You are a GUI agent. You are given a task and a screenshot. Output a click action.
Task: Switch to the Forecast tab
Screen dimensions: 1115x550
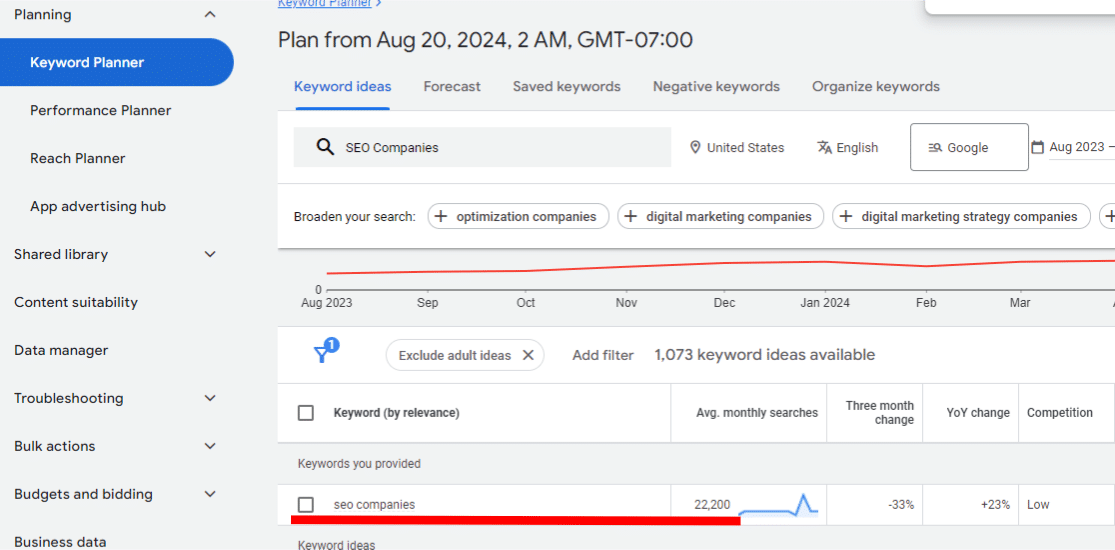coord(452,87)
